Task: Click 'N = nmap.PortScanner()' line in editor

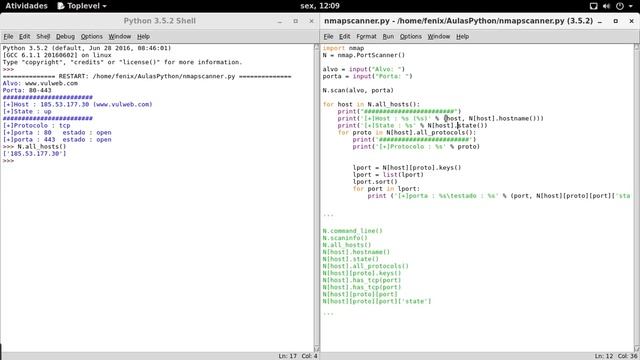Action: click(x=364, y=55)
